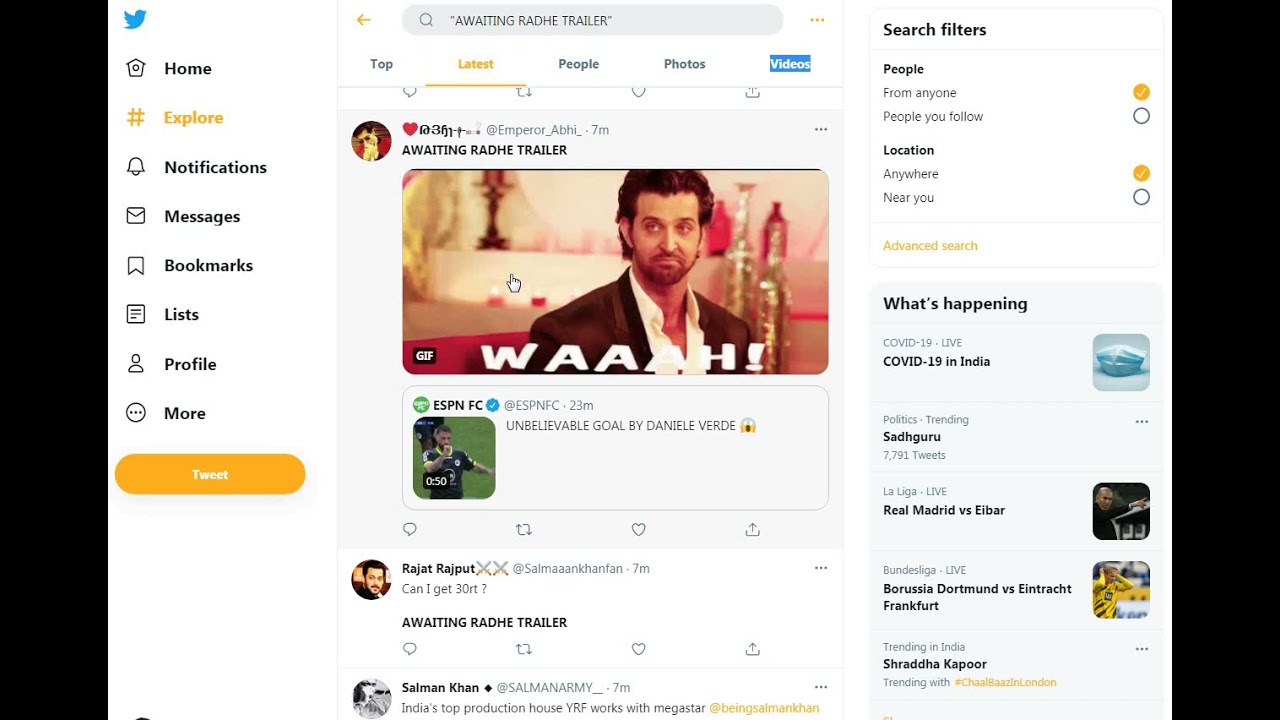The height and width of the screenshot is (720, 1280).
Task: Share Rajat Rajput's tweet
Action: point(753,649)
